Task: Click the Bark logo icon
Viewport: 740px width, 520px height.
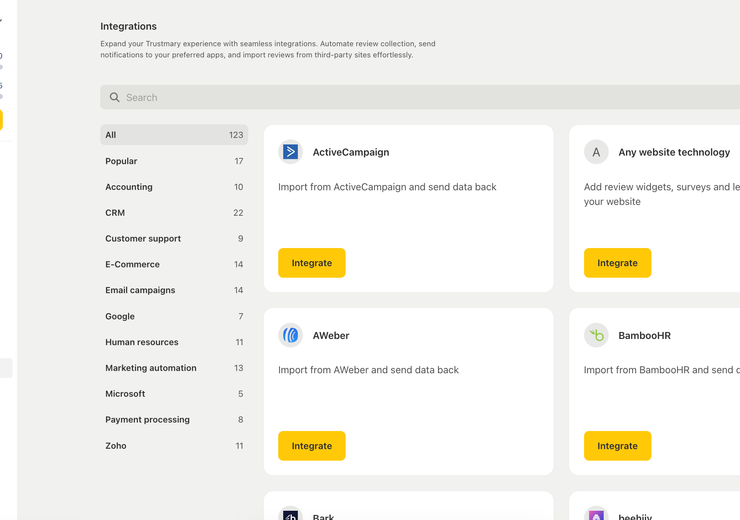Action: click(x=290, y=514)
